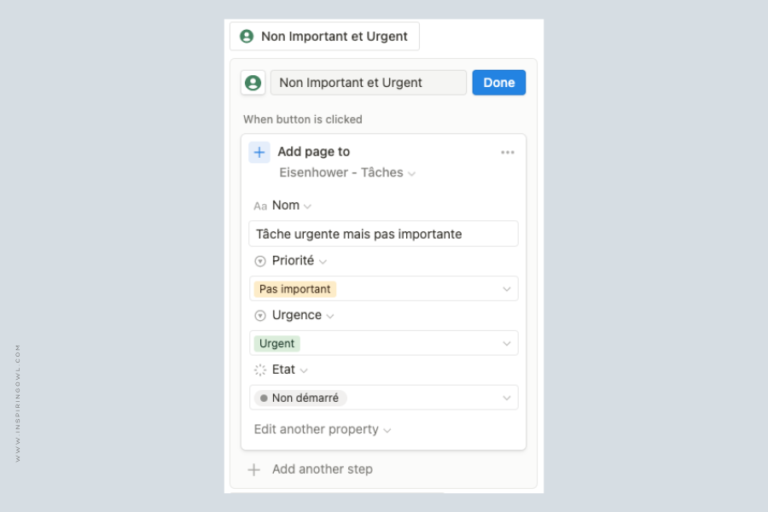Click the Aa text icon next to Nom
Viewport: 768px width, 512px height.
click(260, 206)
